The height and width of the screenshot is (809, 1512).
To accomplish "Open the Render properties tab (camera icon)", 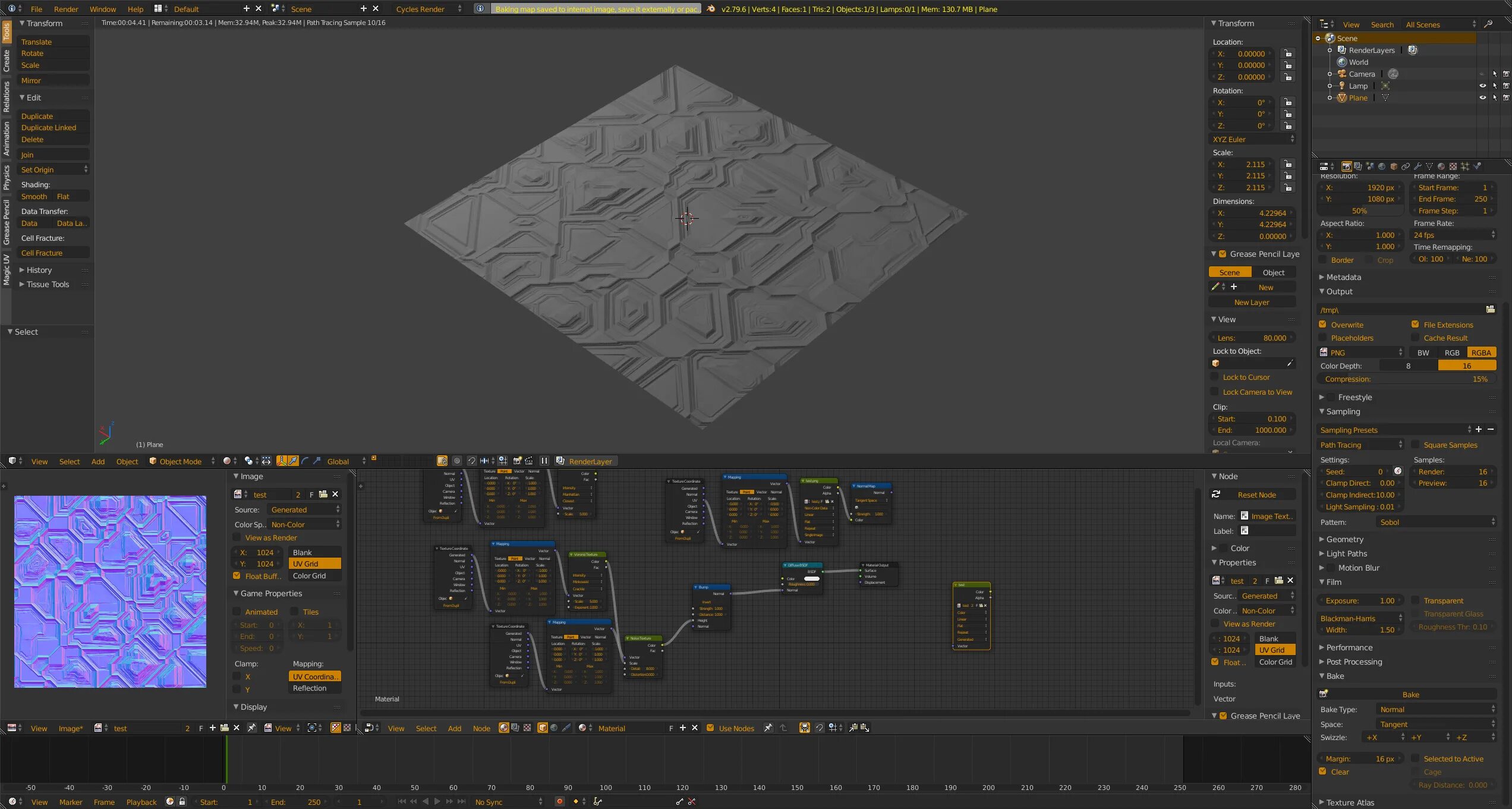I will [1347, 166].
